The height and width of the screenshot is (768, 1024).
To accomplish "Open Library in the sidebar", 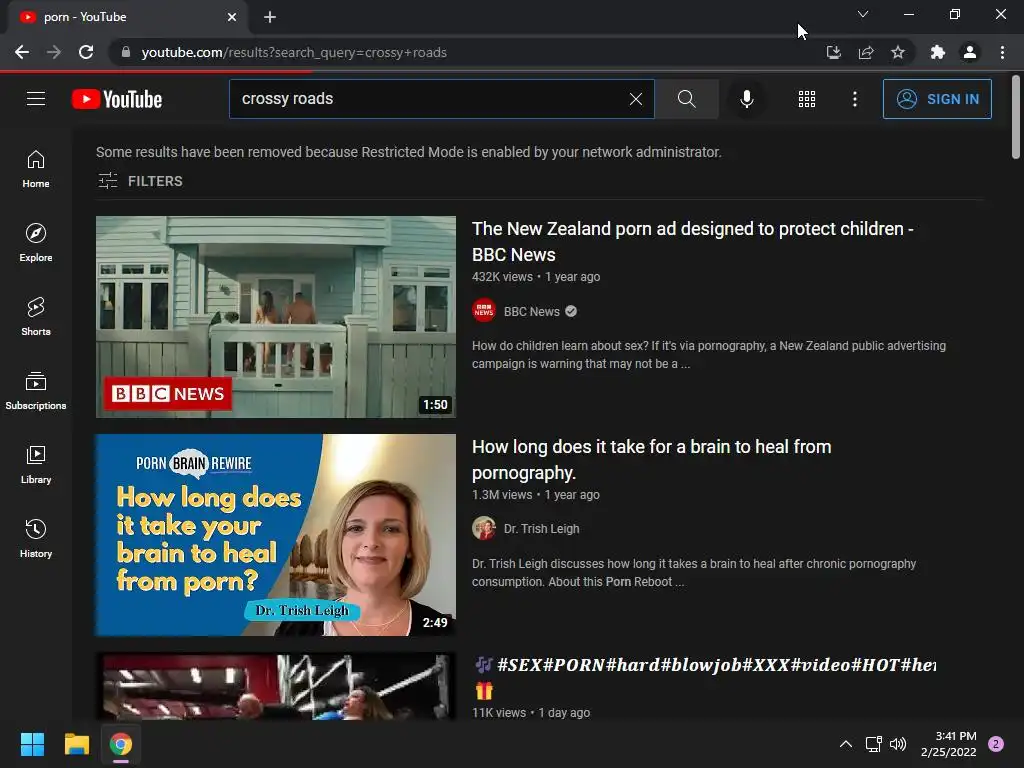I will click(36, 464).
